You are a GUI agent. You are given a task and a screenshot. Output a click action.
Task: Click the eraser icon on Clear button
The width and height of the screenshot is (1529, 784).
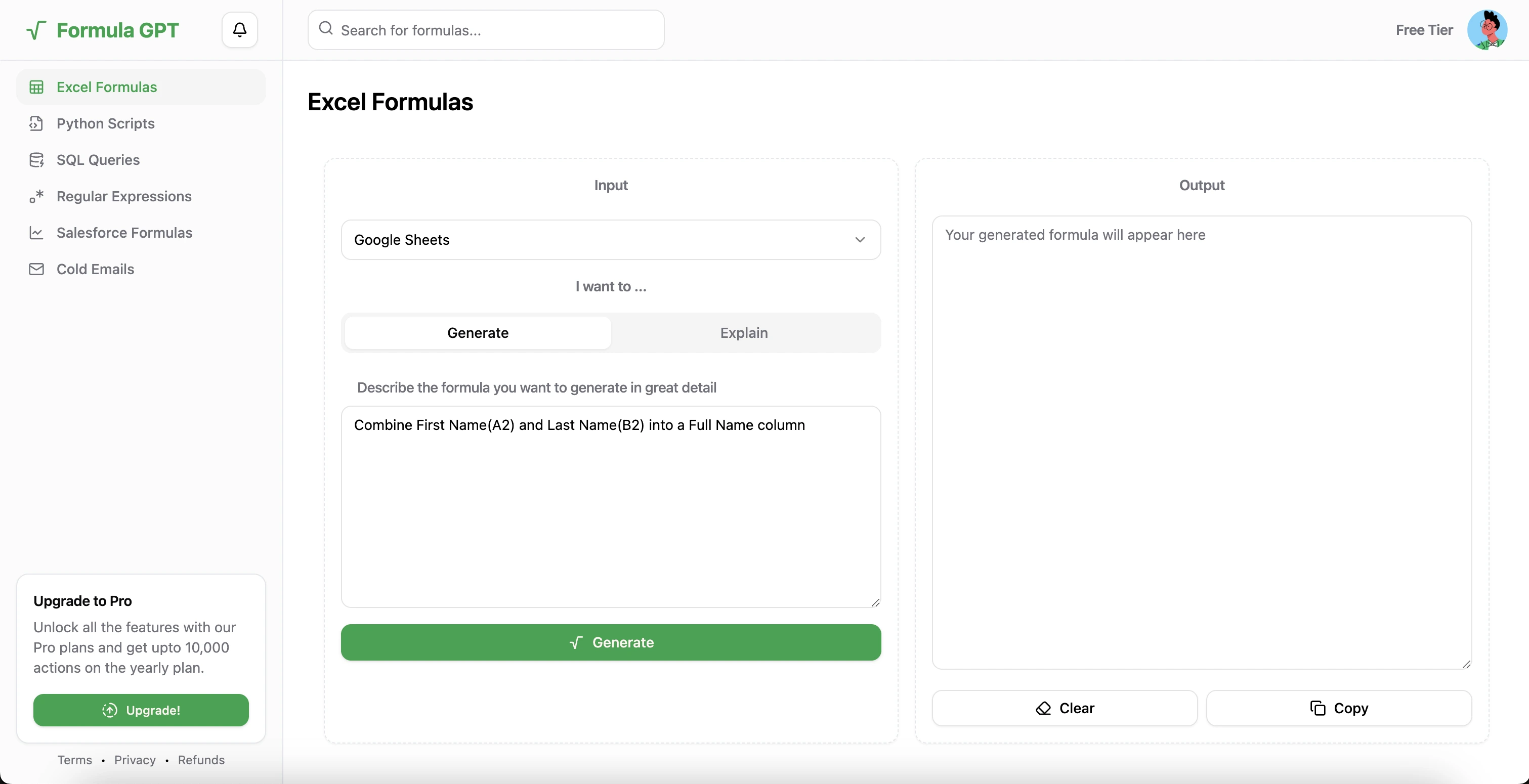click(x=1043, y=708)
